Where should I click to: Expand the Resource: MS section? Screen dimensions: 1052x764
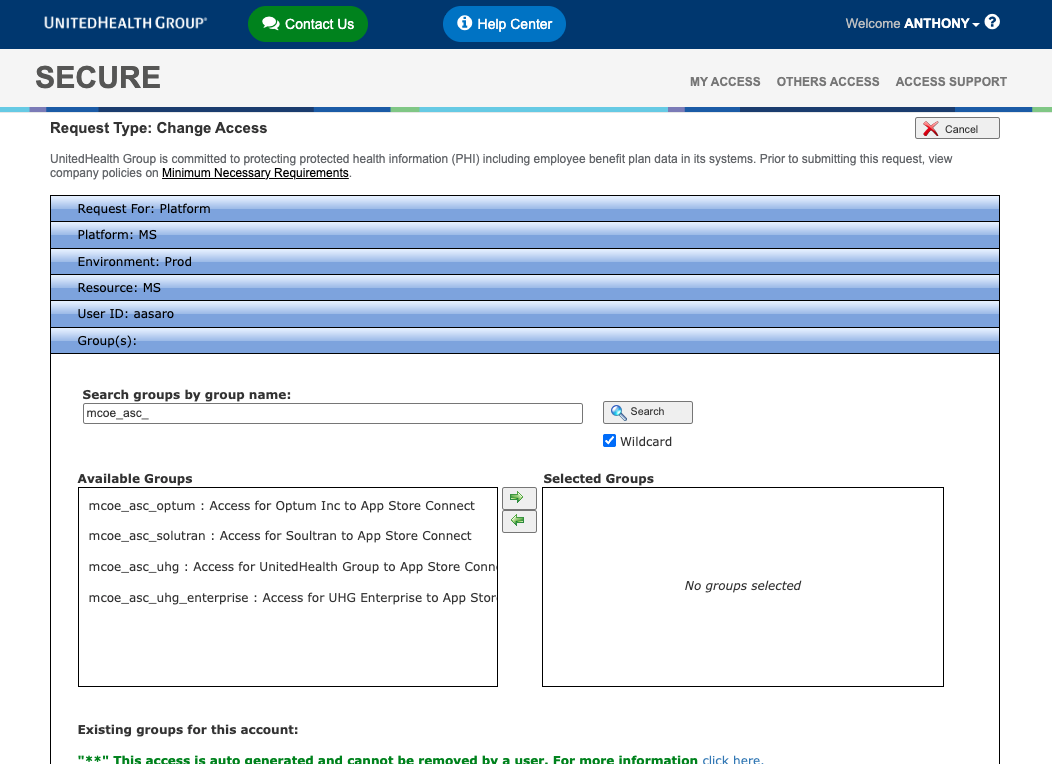(525, 288)
